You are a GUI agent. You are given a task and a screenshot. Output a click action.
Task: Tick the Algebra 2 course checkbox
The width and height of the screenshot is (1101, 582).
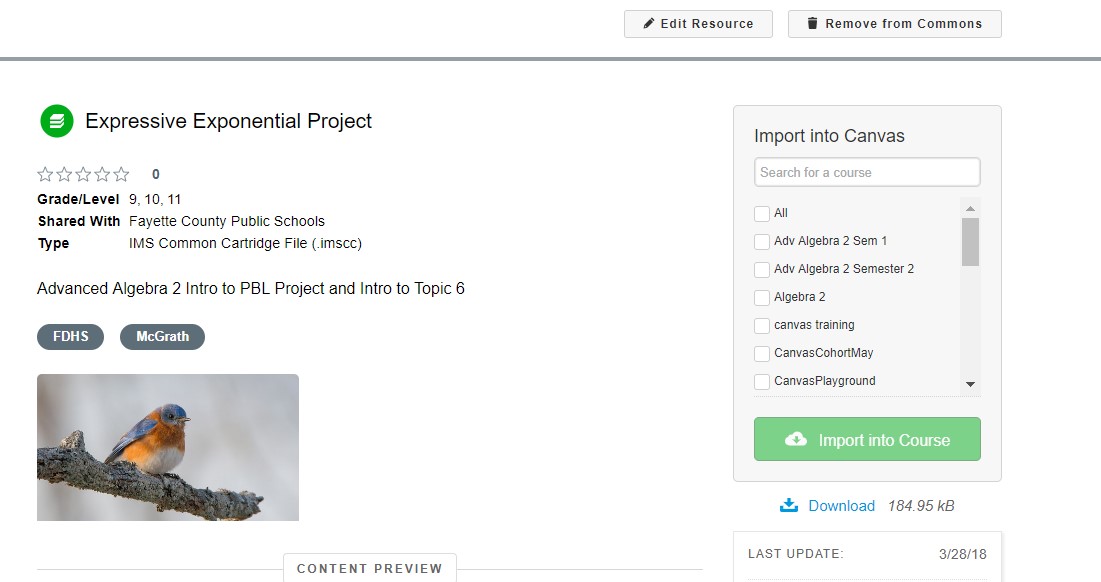click(762, 297)
